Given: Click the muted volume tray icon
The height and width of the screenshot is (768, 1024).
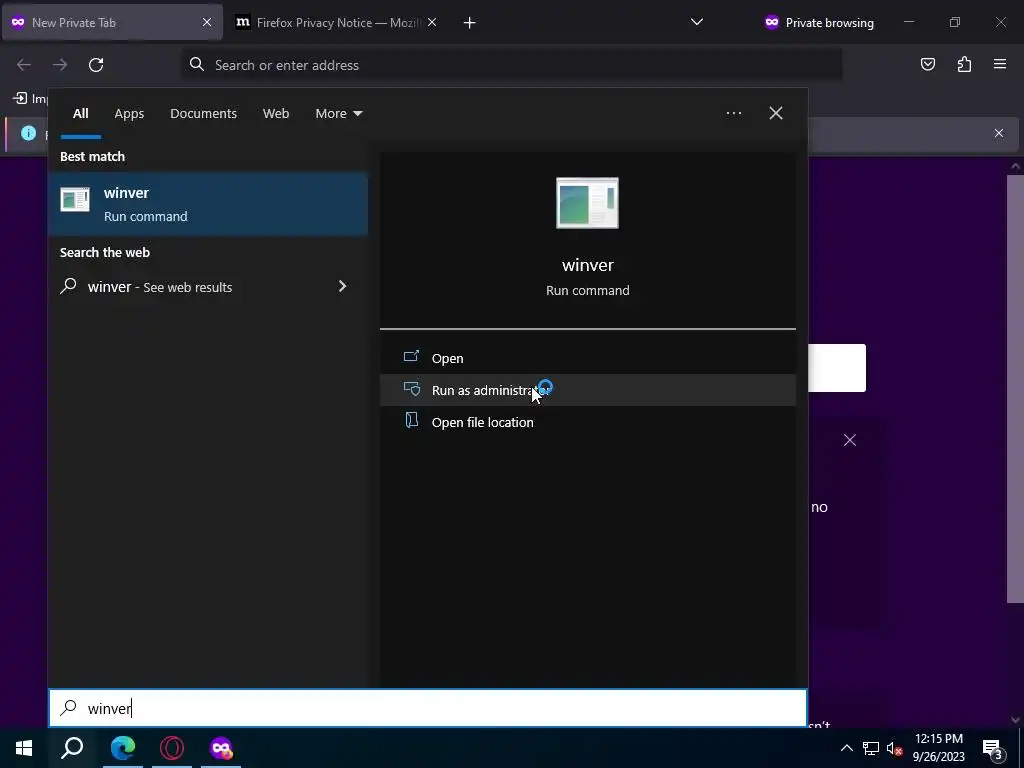Looking at the screenshot, I should [895, 748].
